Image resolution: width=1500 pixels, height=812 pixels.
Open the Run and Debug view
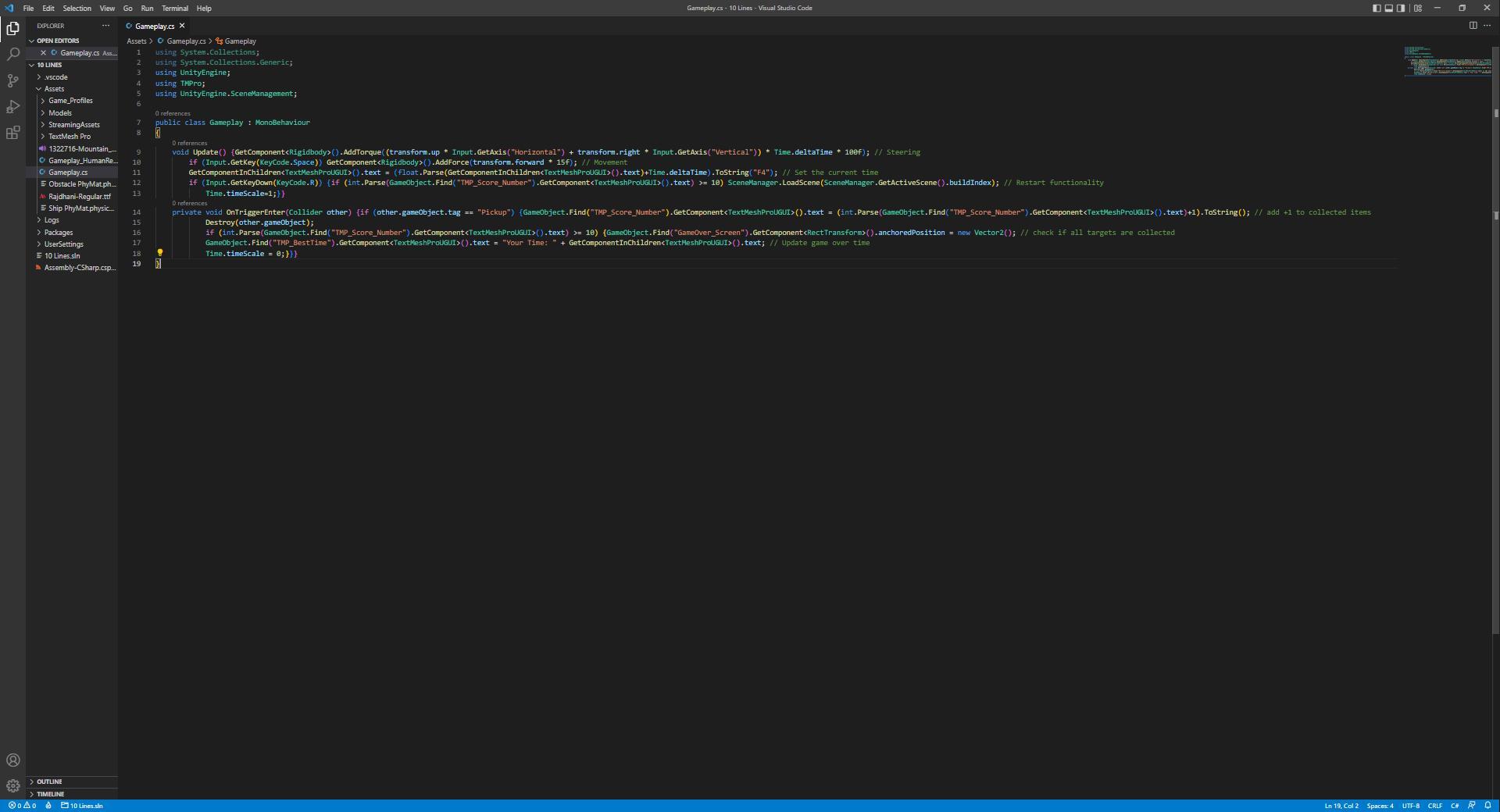pyautogui.click(x=12, y=107)
